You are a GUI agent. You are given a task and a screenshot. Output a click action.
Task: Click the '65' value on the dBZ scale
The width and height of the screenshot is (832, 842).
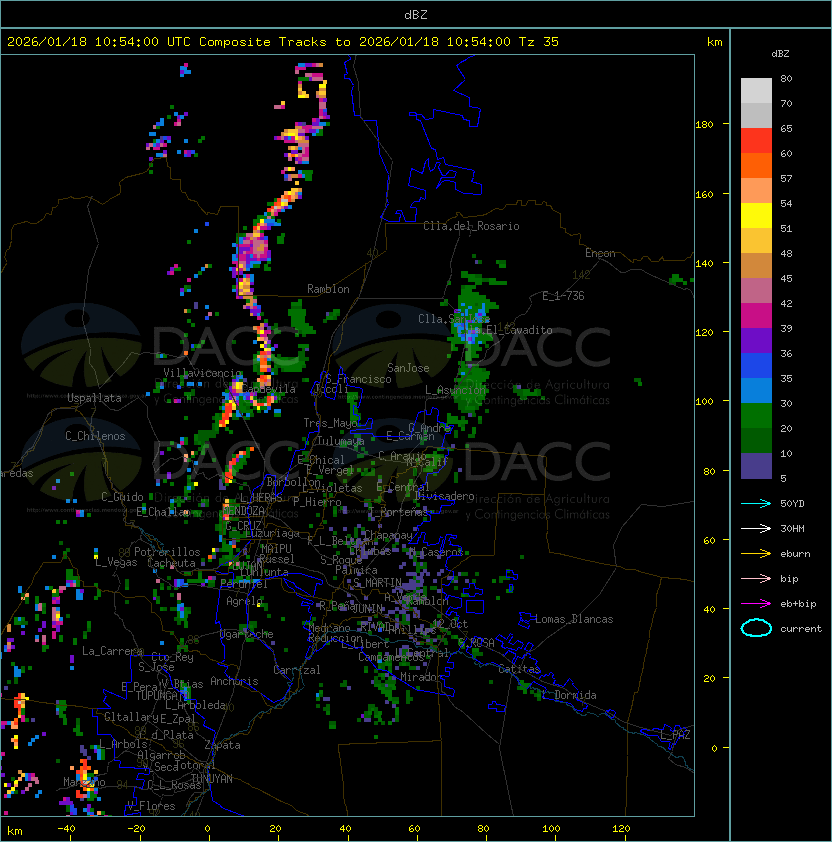(786, 128)
